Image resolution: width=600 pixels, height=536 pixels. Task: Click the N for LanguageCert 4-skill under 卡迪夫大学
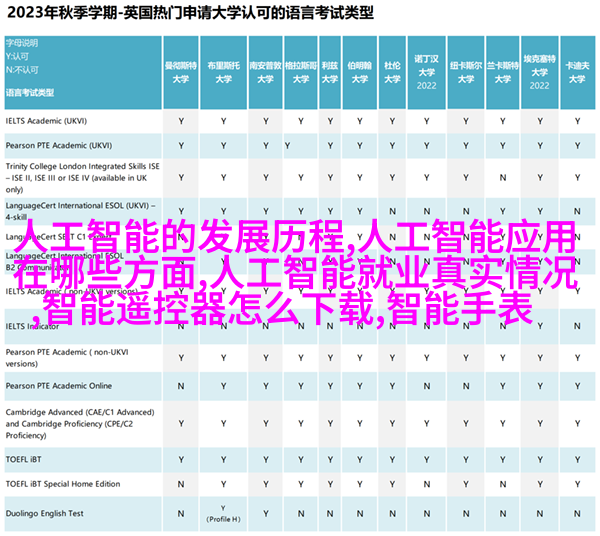coord(577,211)
